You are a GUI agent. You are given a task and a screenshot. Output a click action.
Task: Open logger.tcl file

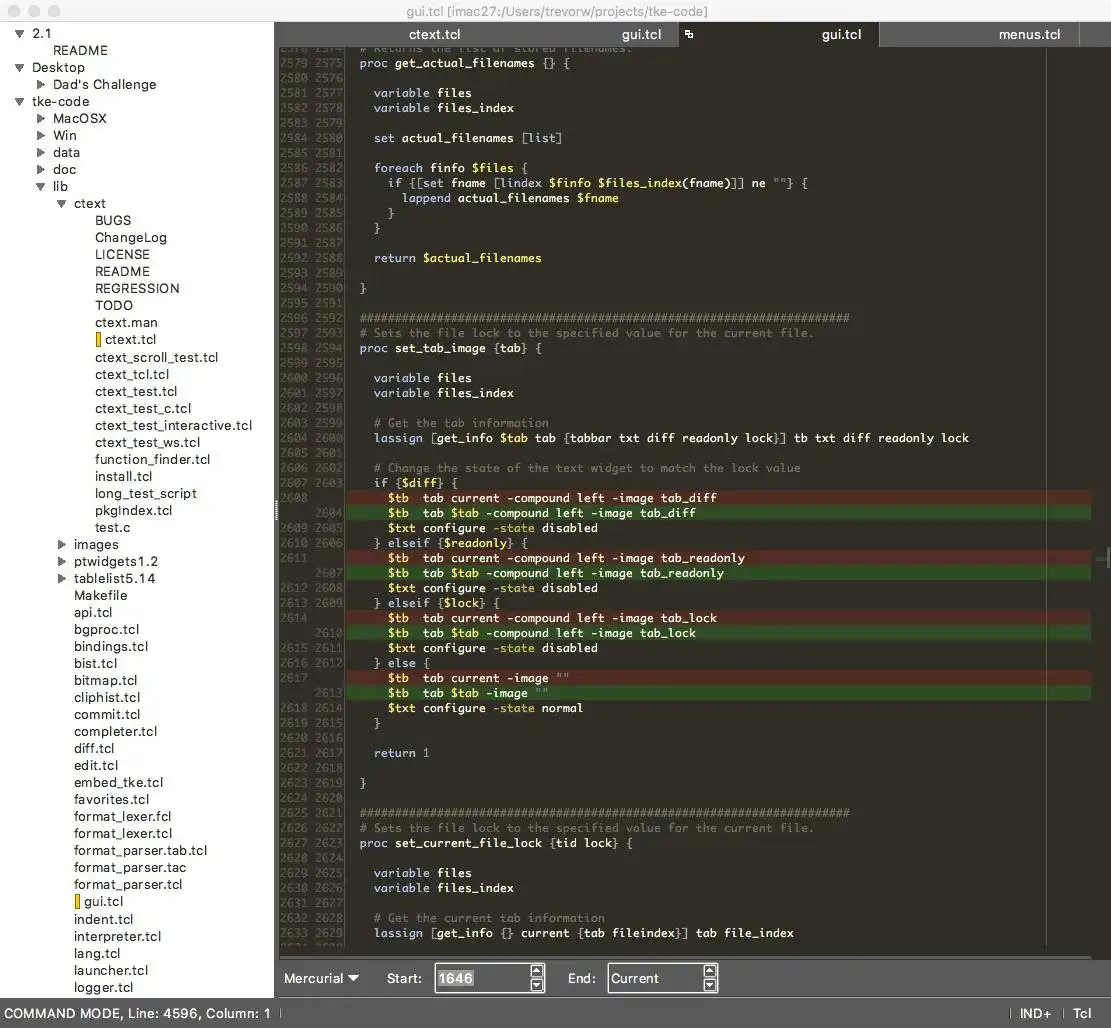(x=103, y=987)
